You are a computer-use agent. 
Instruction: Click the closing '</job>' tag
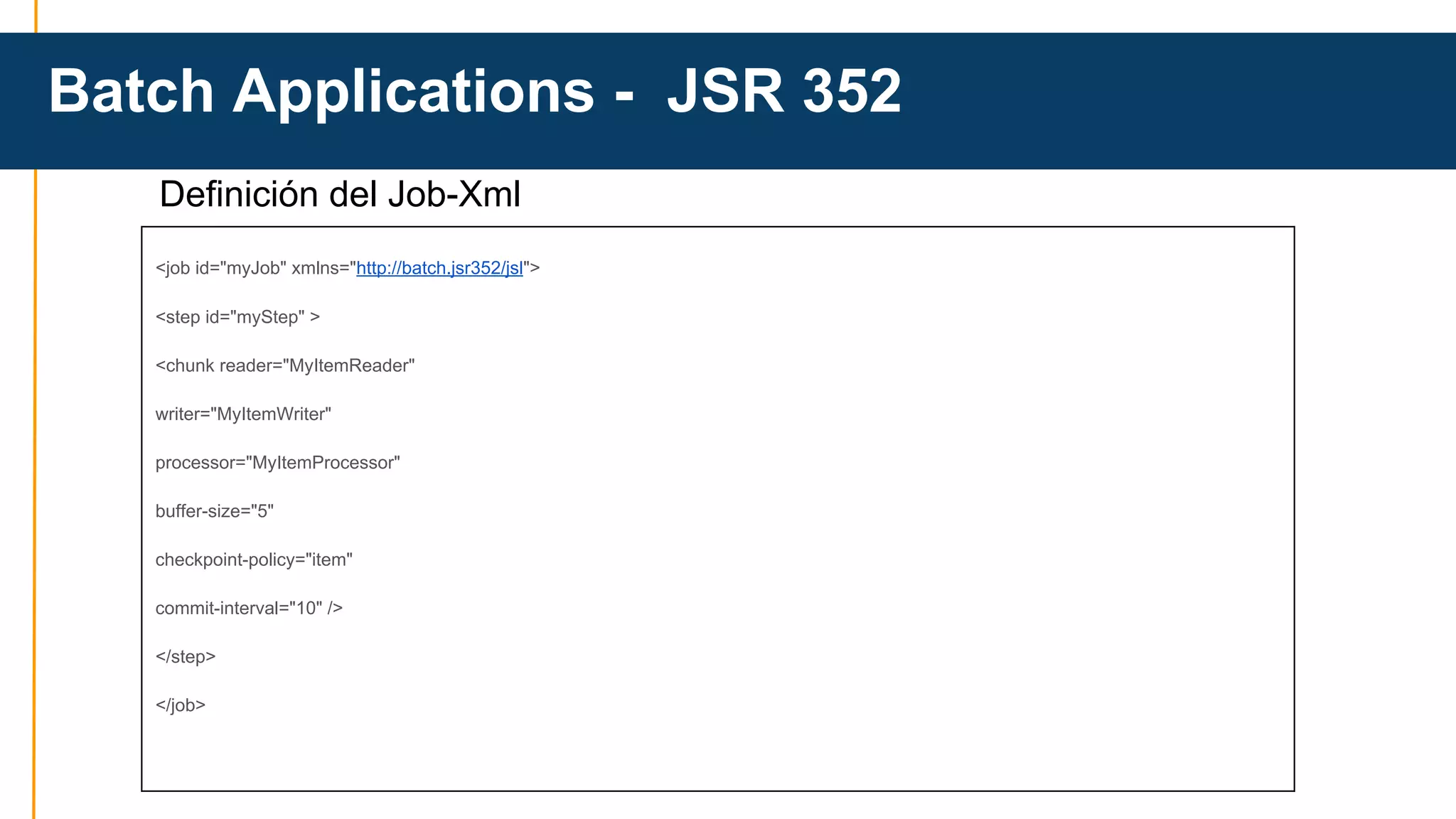pyautogui.click(x=180, y=705)
